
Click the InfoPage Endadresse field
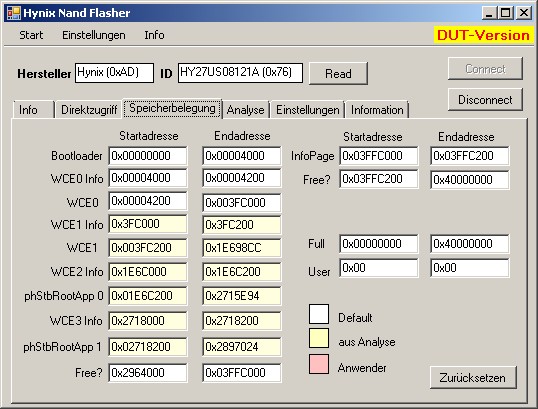click(470, 156)
